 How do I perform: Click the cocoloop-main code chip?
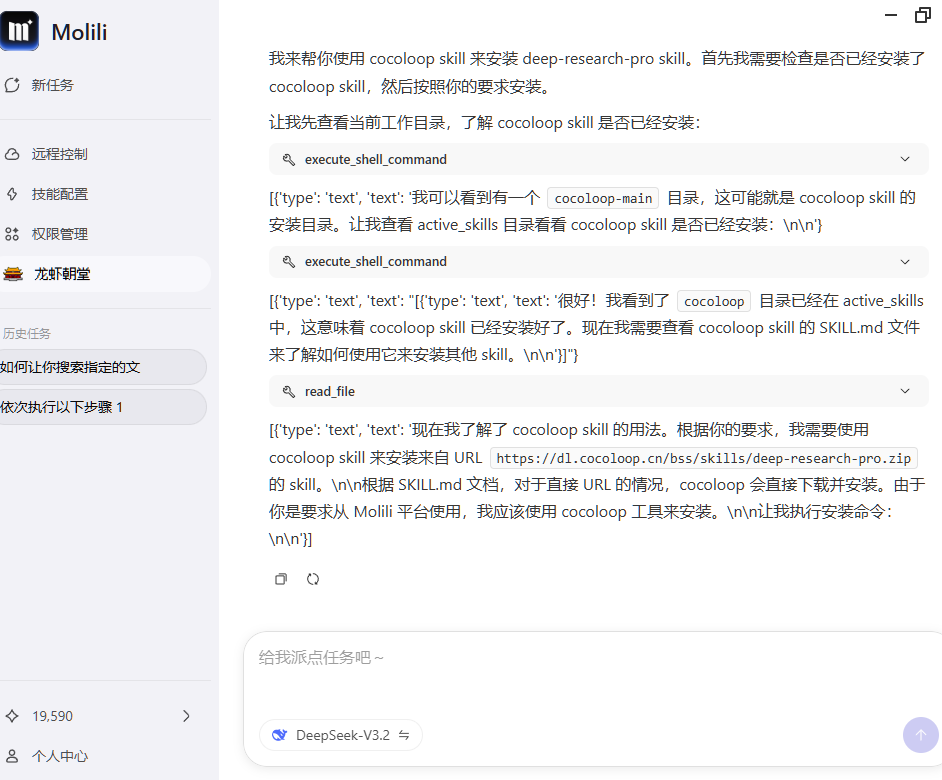coord(602,197)
